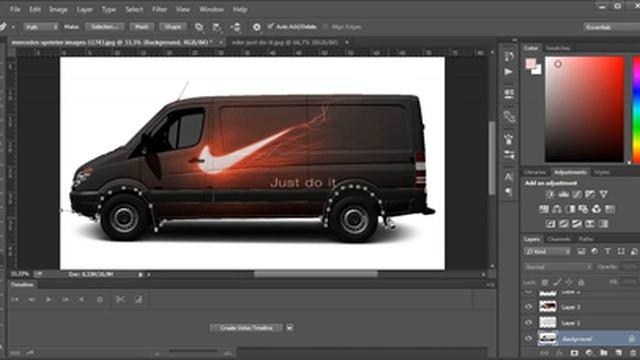Toggle filter for adjustment layers
Image resolution: width=640 pixels, height=360 pixels.
point(594,251)
